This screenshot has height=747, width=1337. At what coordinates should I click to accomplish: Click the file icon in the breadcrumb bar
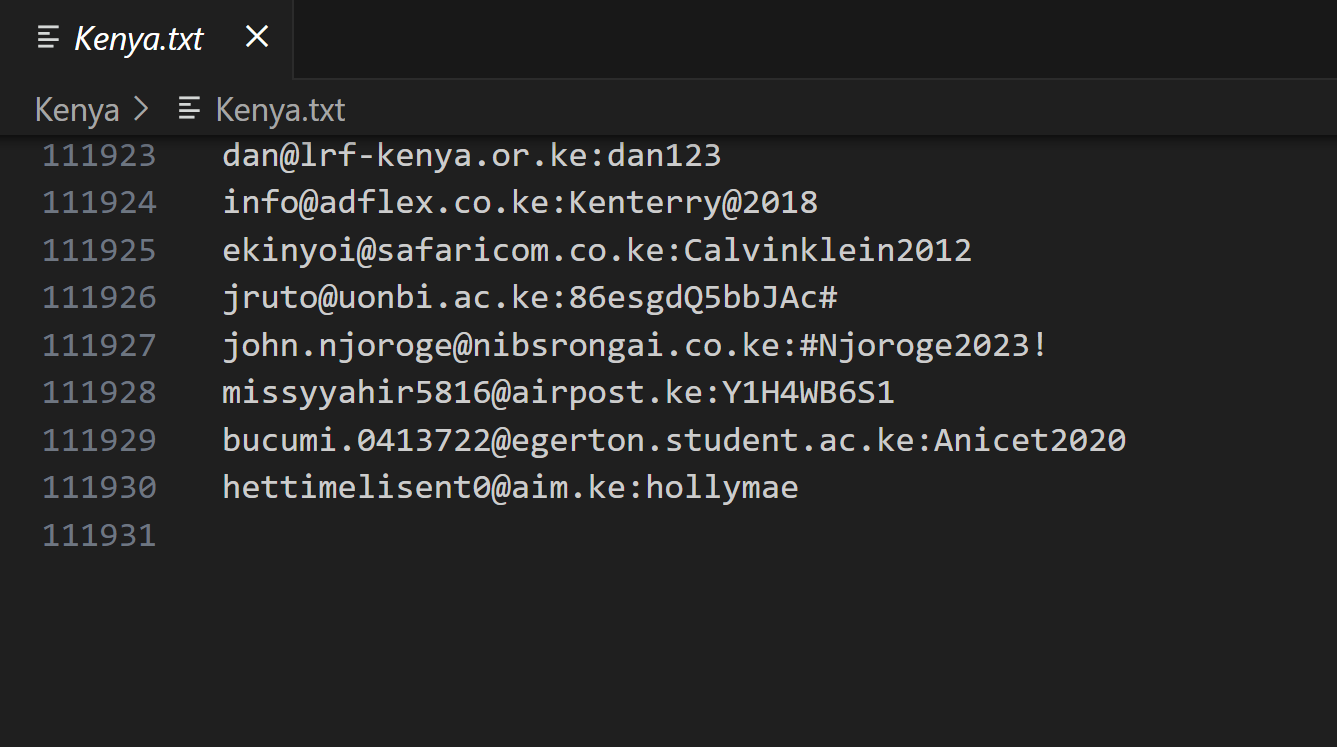pyautogui.click(x=189, y=109)
